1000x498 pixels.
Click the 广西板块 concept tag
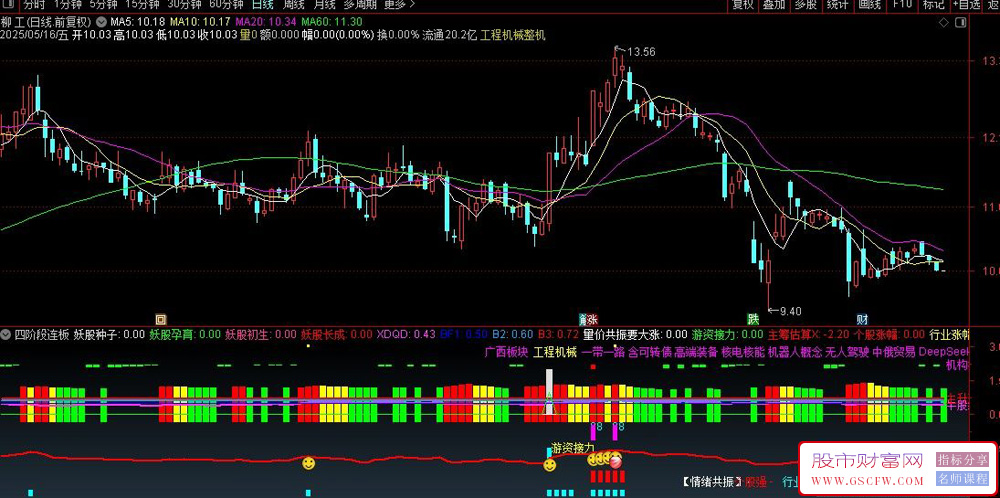coord(506,351)
